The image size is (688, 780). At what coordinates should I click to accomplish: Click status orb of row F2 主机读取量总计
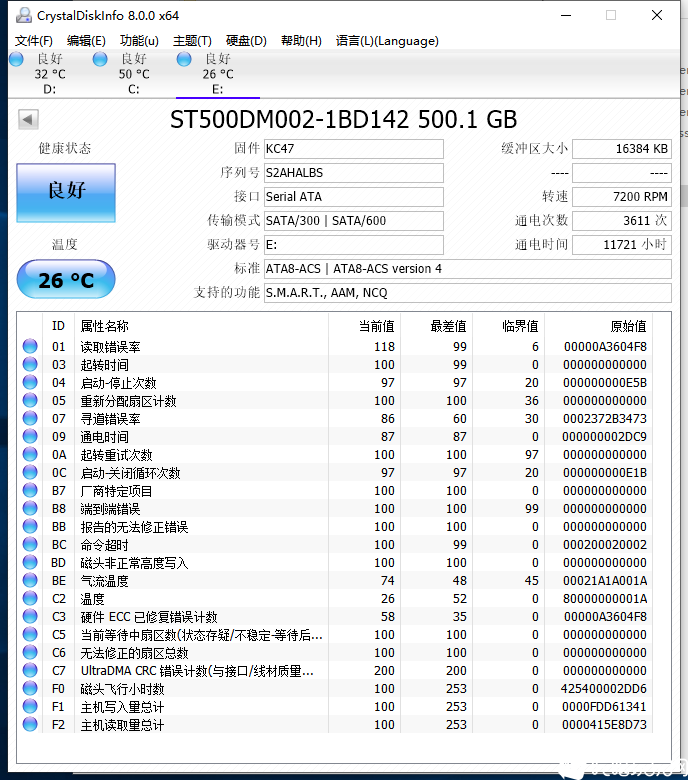pos(30,724)
